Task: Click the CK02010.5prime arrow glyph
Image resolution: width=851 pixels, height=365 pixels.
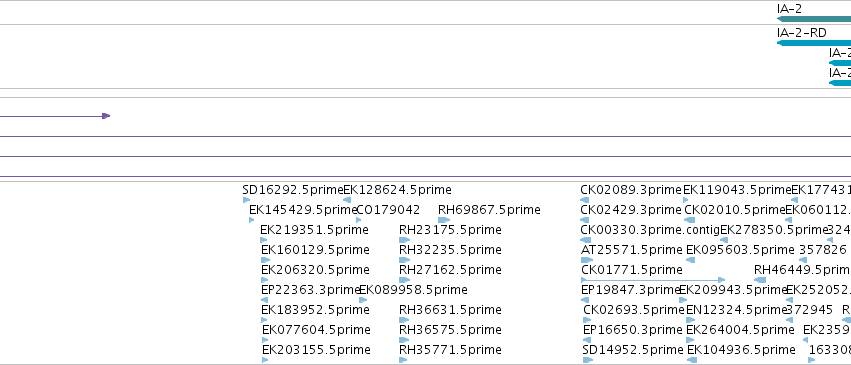Action: [689, 220]
